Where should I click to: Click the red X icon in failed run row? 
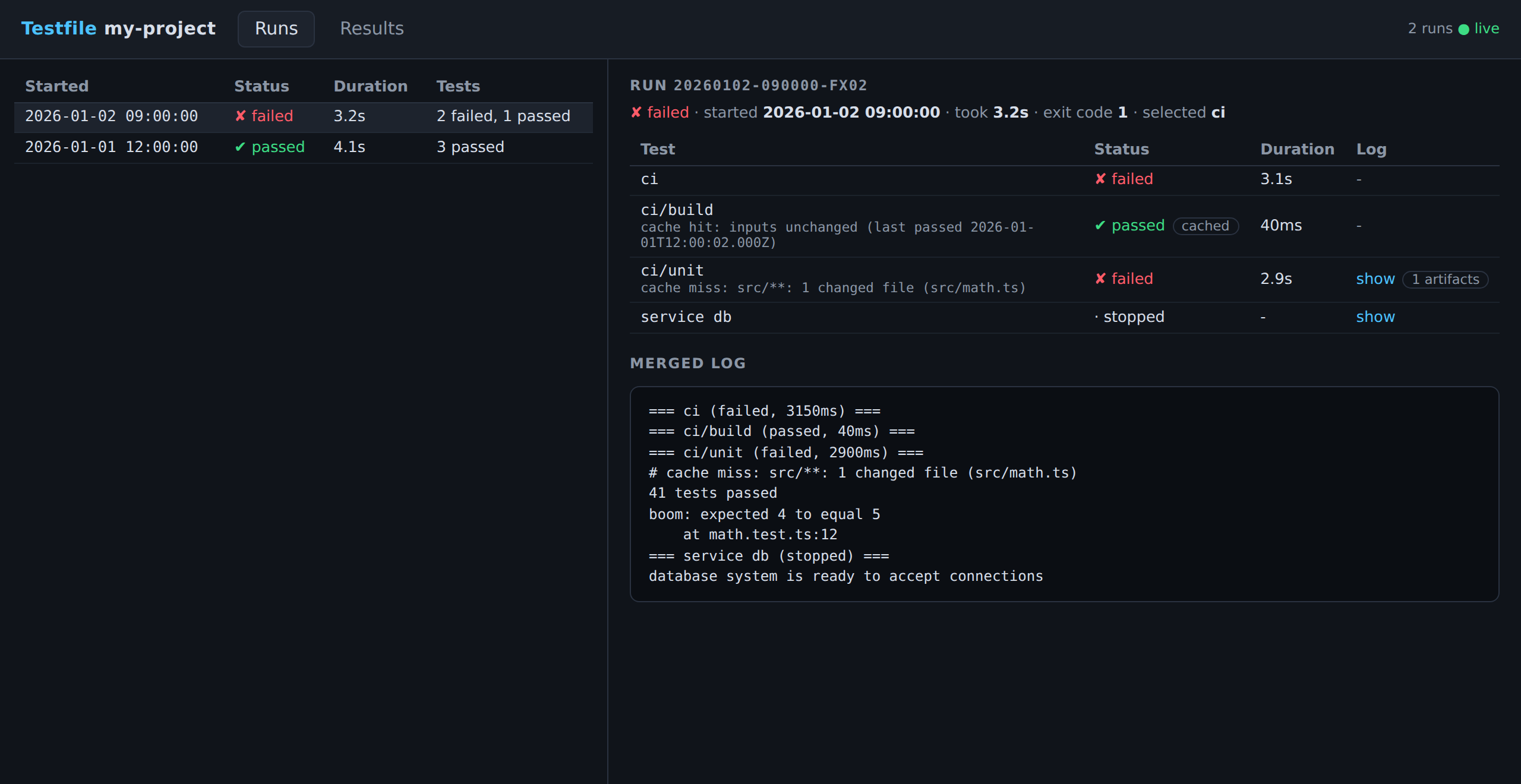coord(241,116)
